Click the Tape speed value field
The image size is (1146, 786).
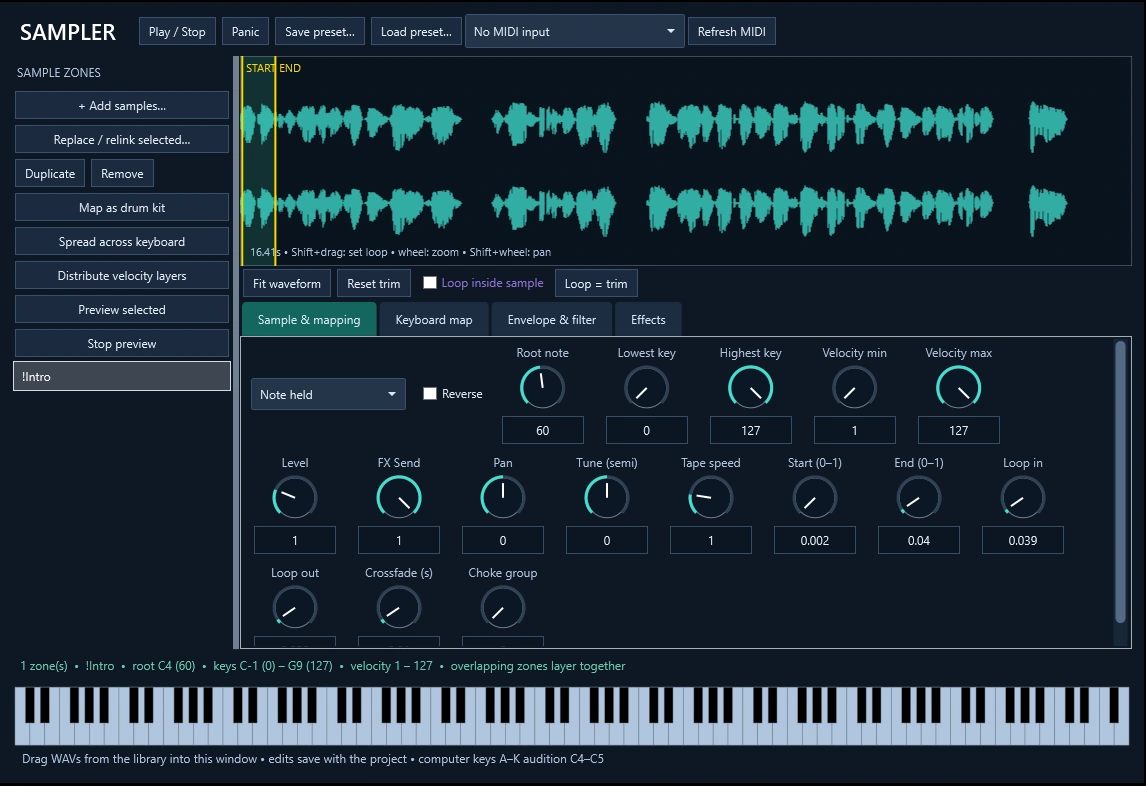(x=710, y=540)
